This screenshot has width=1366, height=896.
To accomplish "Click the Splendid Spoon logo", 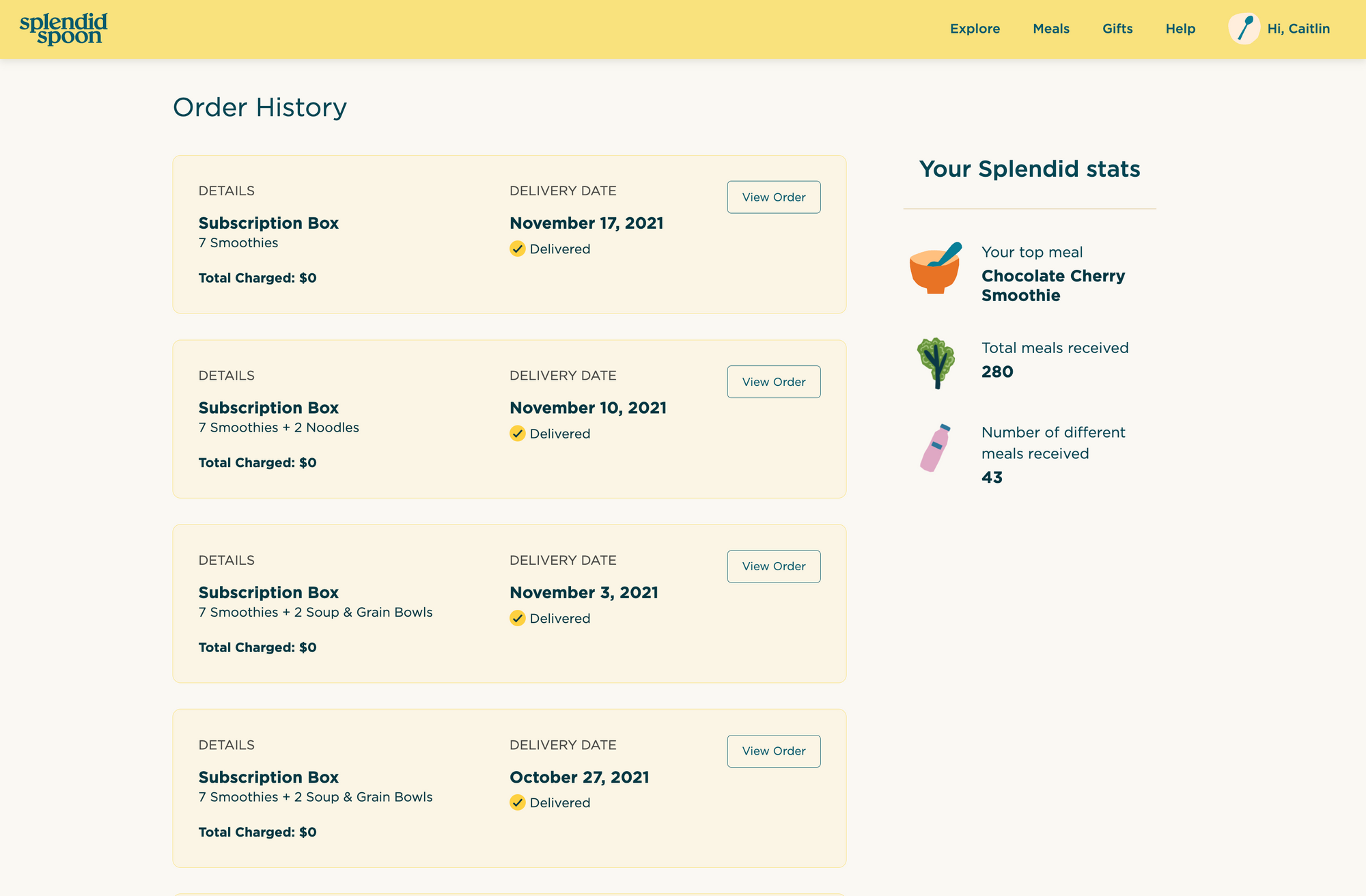I will [64, 29].
